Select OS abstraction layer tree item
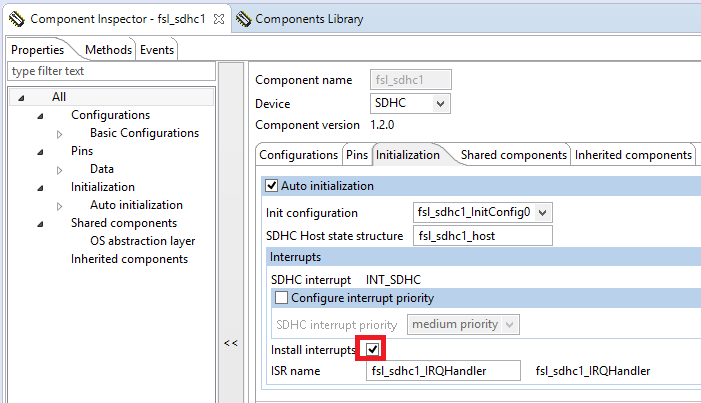 pyautogui.click(x=142, y=241)
